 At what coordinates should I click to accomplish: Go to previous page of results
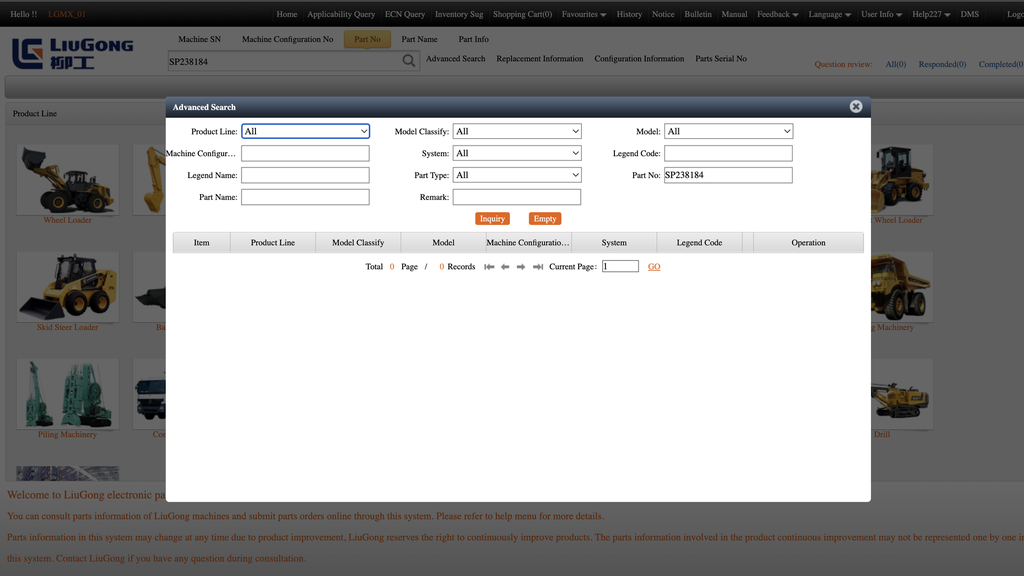pyautogui.click(x=505, y=267)
